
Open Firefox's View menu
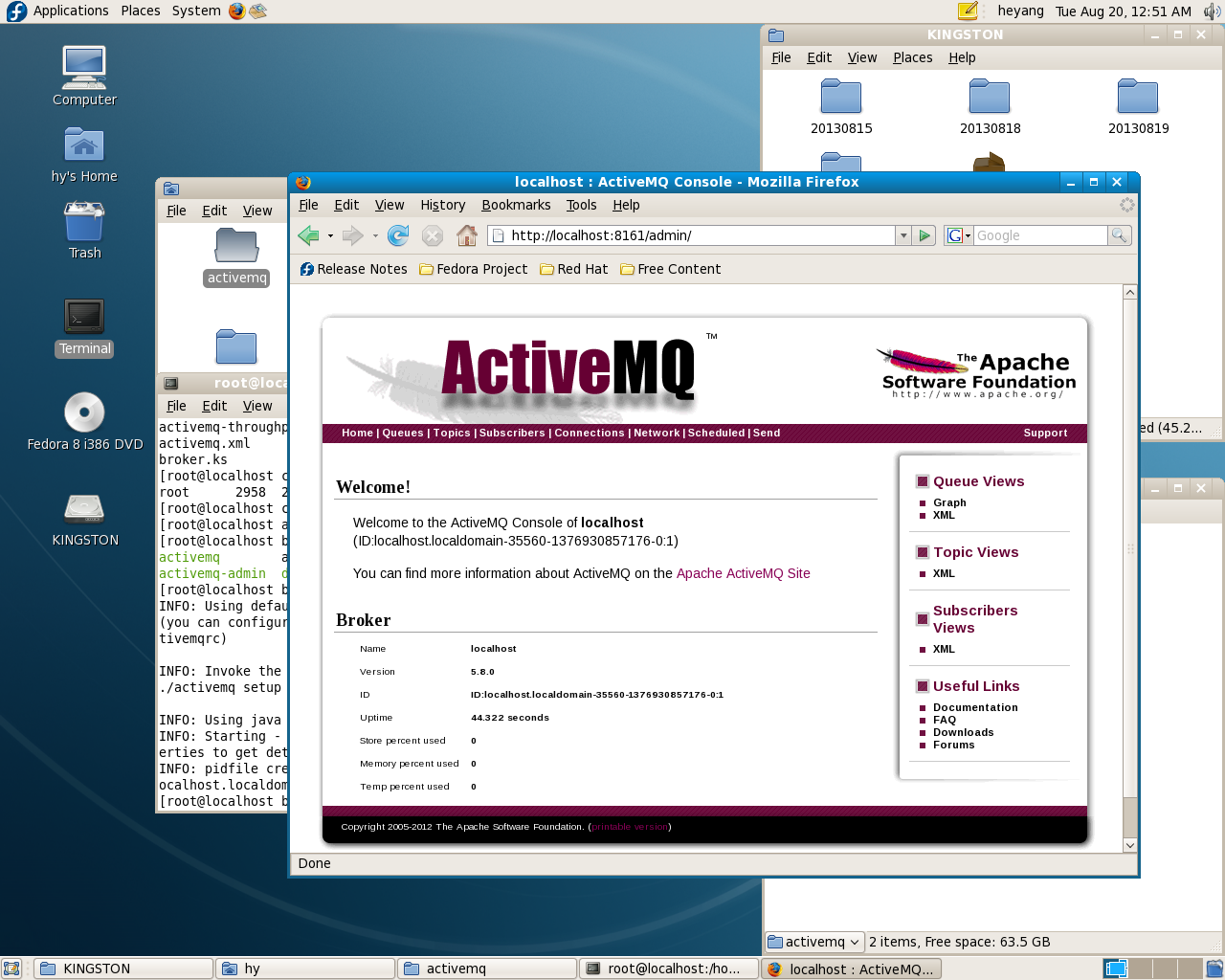389,205
